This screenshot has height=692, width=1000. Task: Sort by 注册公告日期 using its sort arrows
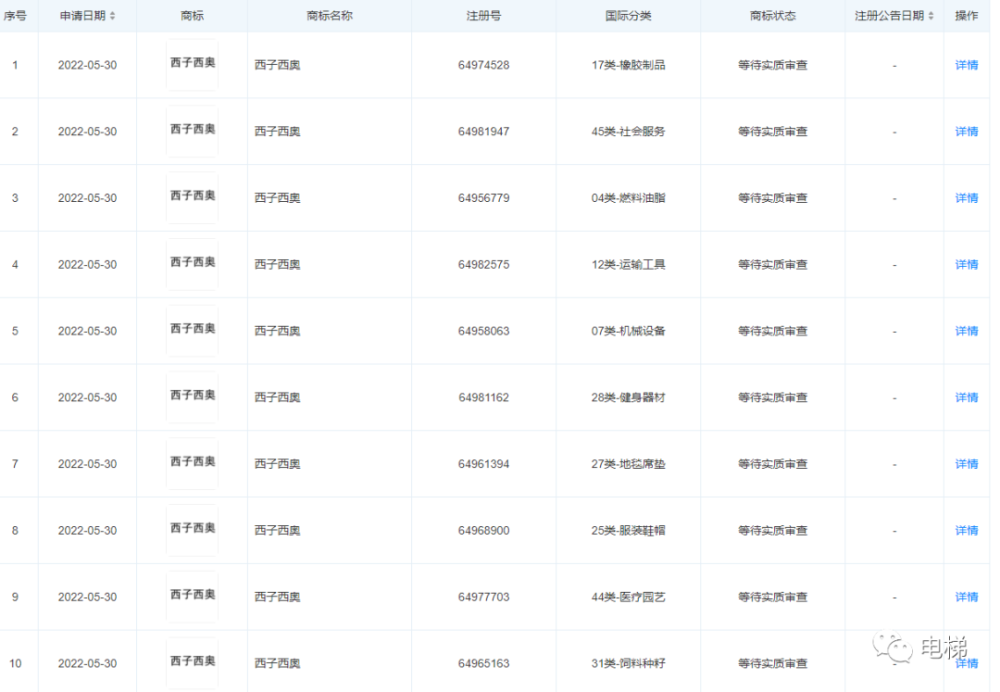930,16
